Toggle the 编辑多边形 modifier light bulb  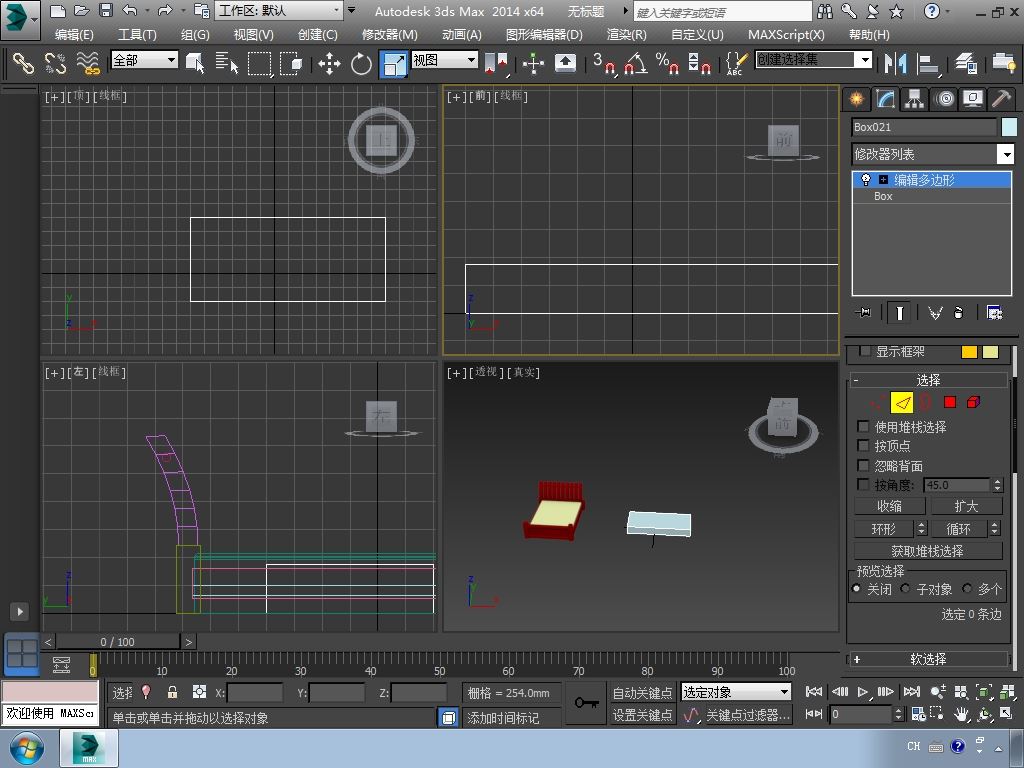tap(866, 179)
